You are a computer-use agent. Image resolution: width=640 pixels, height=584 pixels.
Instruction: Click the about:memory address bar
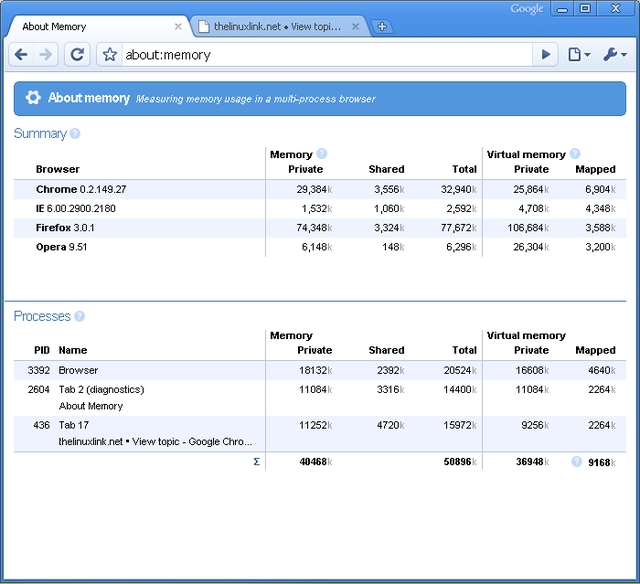coord(327,55)
